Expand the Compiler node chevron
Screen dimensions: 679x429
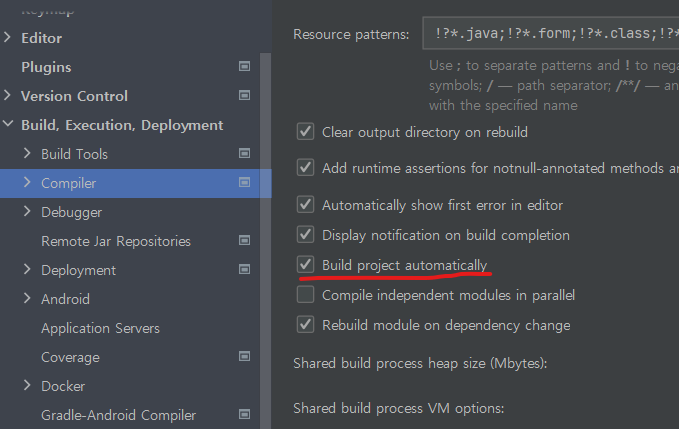click(27, 182)
